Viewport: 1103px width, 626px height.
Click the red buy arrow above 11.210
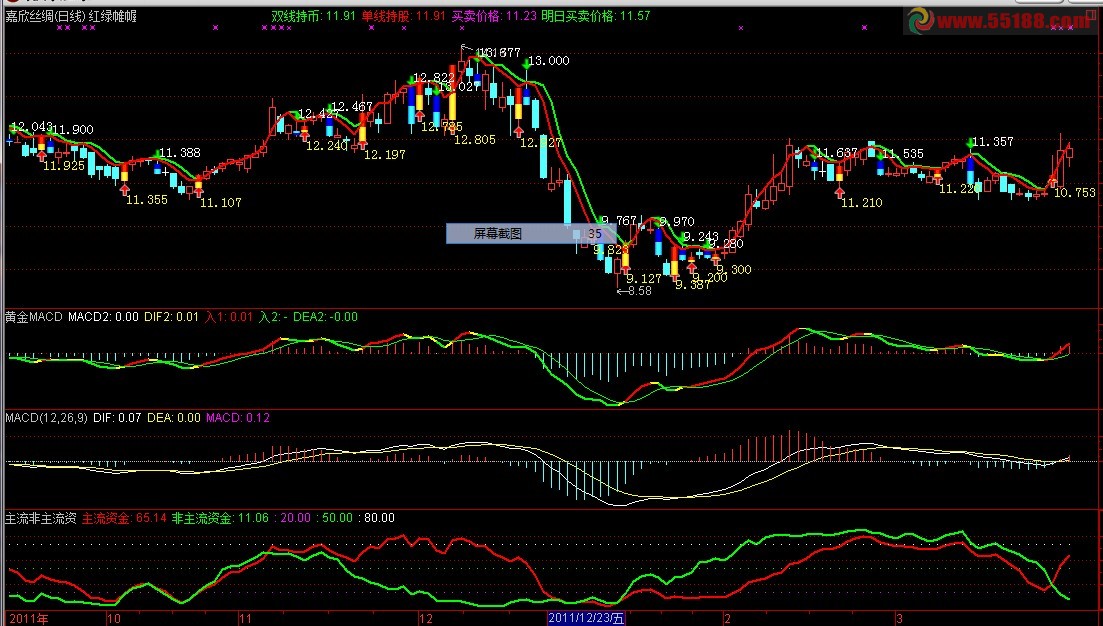(x=839, y=191)
